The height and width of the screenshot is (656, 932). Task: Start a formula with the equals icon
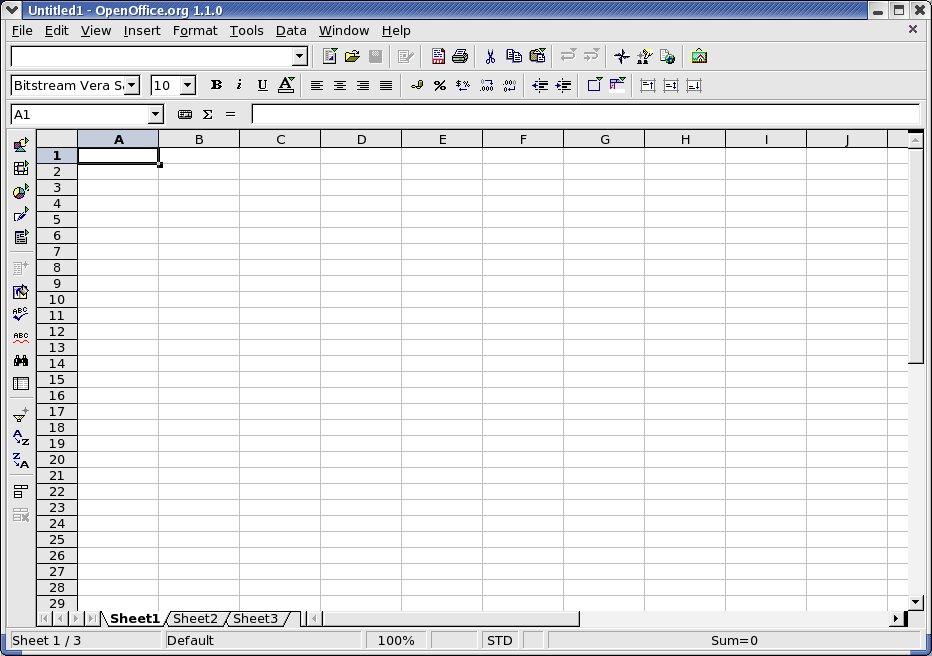(x=230, y=114)
